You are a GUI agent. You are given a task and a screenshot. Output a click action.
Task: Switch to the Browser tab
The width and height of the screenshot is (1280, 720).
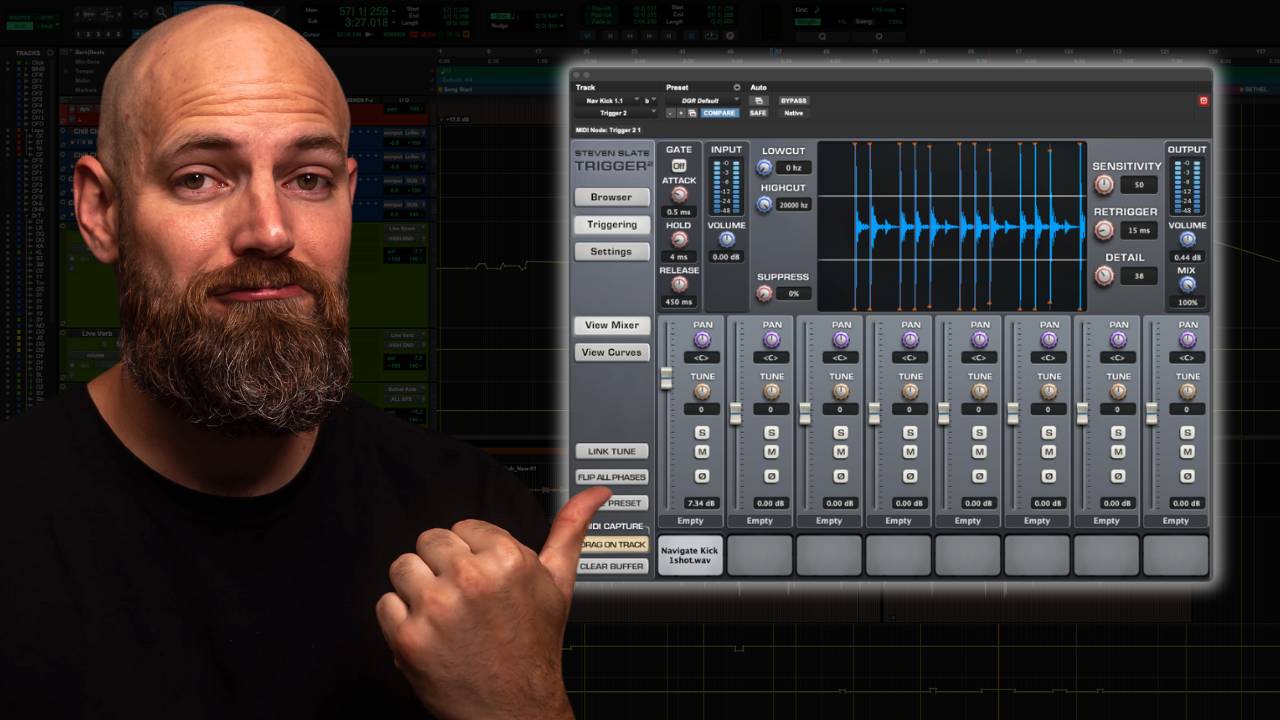[611, 197]
